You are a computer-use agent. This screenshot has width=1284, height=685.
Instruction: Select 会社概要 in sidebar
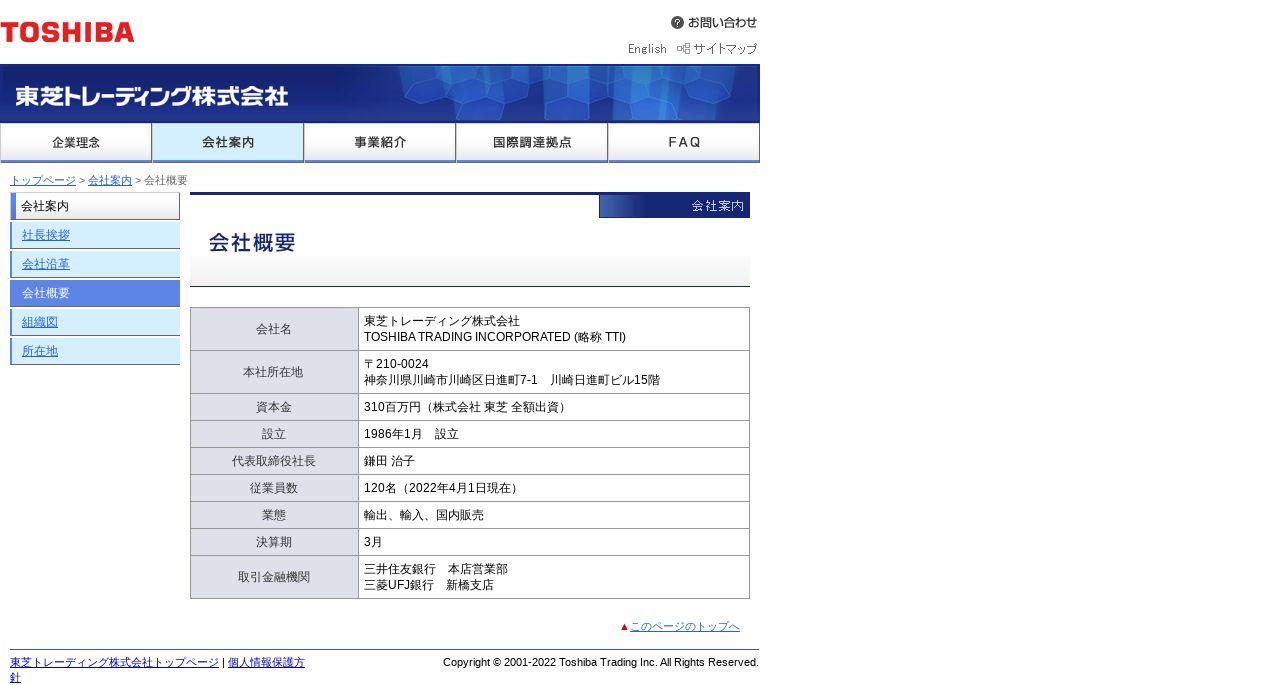(x=95, y=293)
